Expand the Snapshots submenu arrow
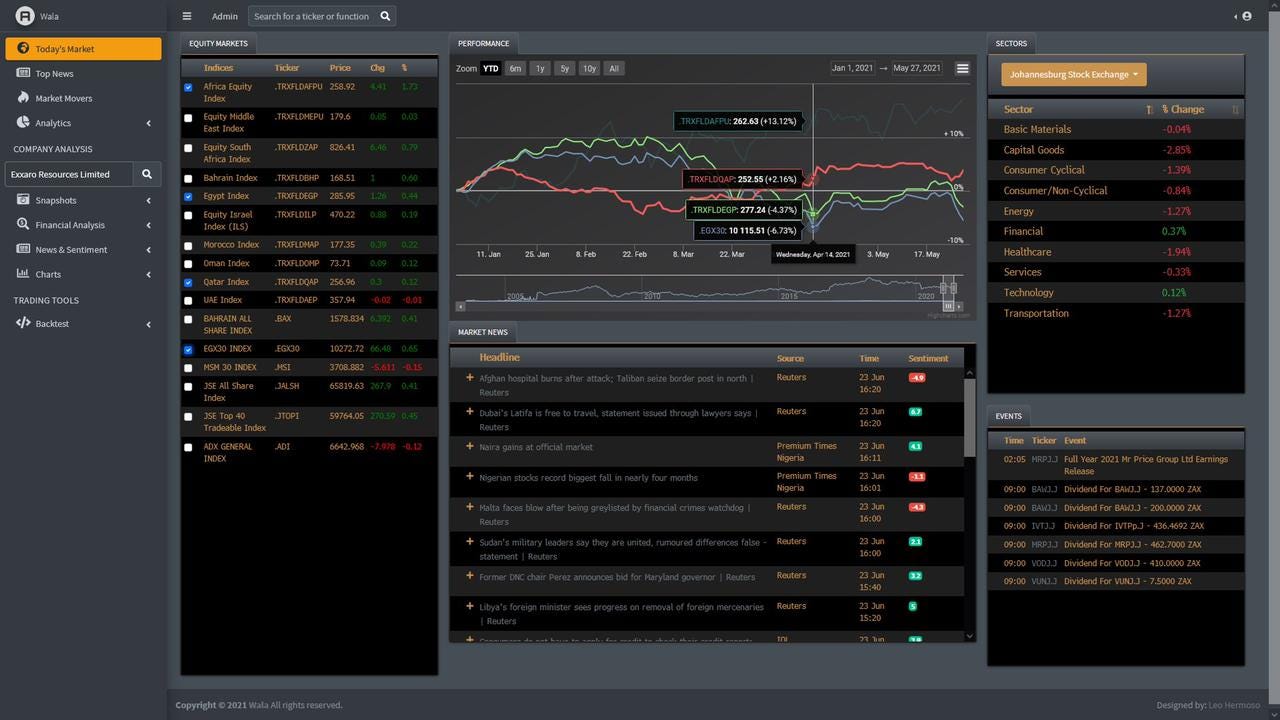This screenshot has width=1280, height=720. pyautogui.click(x=148, y=200)
